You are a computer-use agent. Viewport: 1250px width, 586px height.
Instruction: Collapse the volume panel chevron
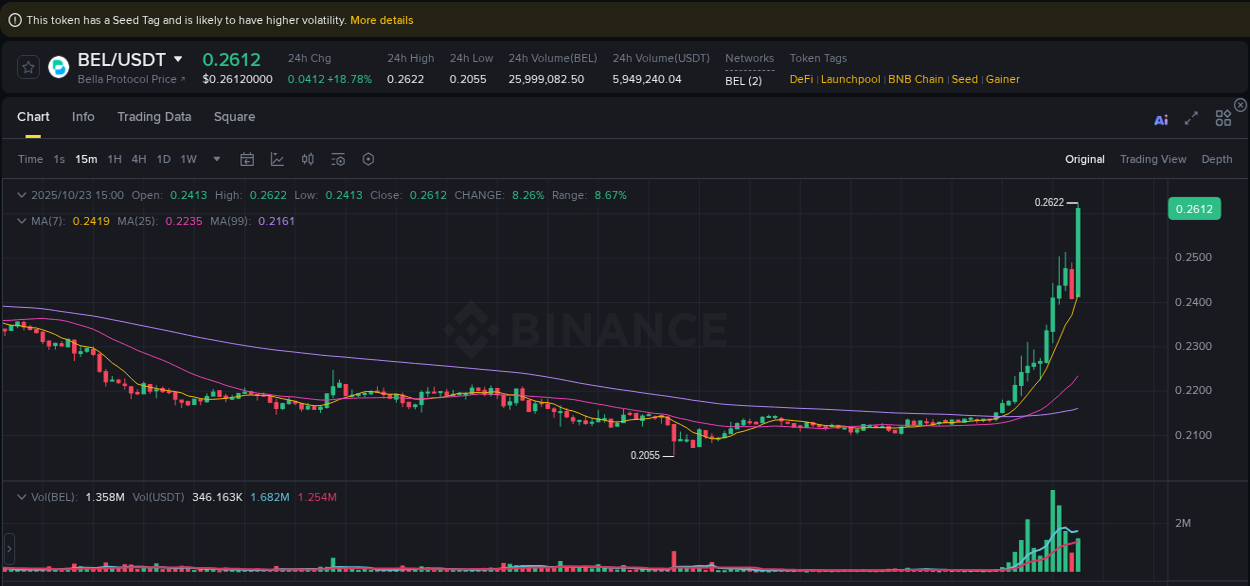(22, 496)
